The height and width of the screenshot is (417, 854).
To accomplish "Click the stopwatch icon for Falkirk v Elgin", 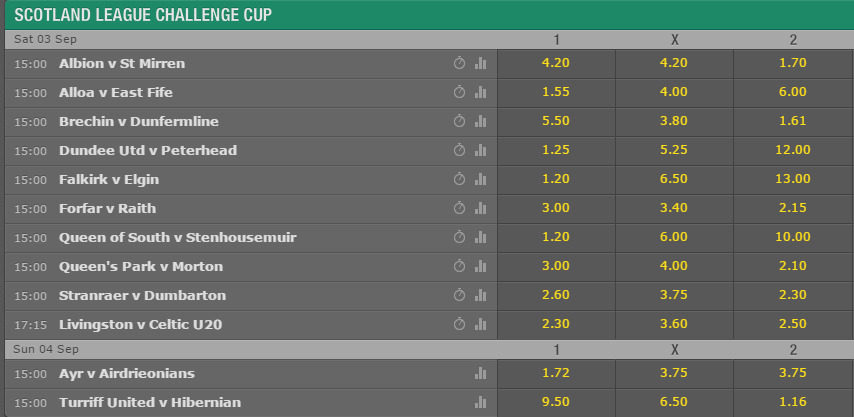I will click(459, 179).
